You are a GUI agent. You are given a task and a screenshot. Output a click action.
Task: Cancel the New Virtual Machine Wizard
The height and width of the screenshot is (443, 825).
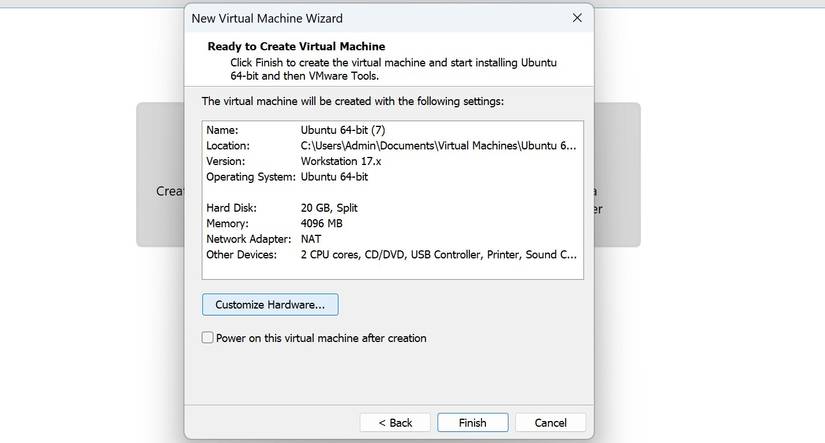[x=550, y=423]
